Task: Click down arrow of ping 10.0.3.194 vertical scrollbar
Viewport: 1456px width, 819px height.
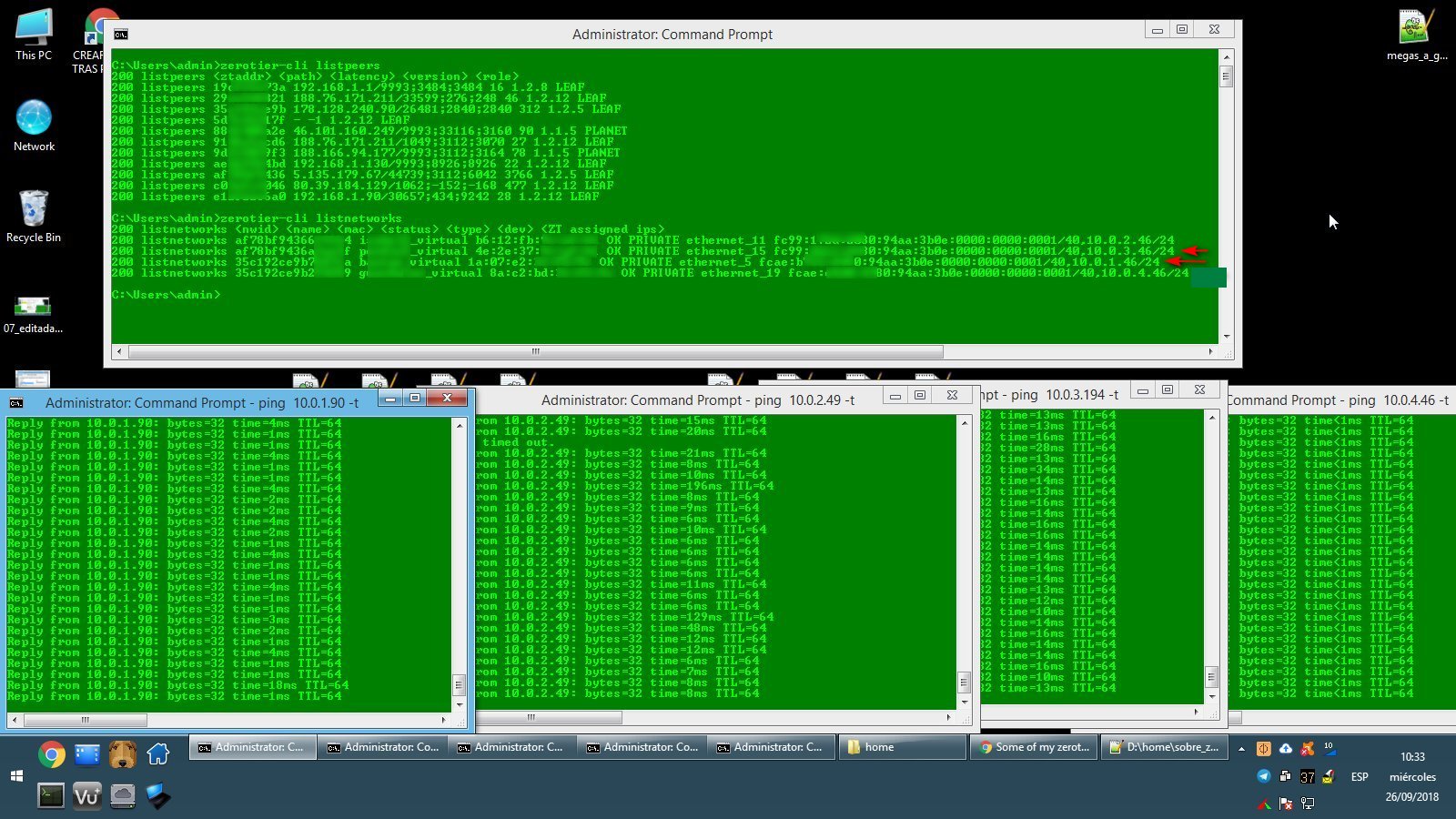Action: [1211, 697]
